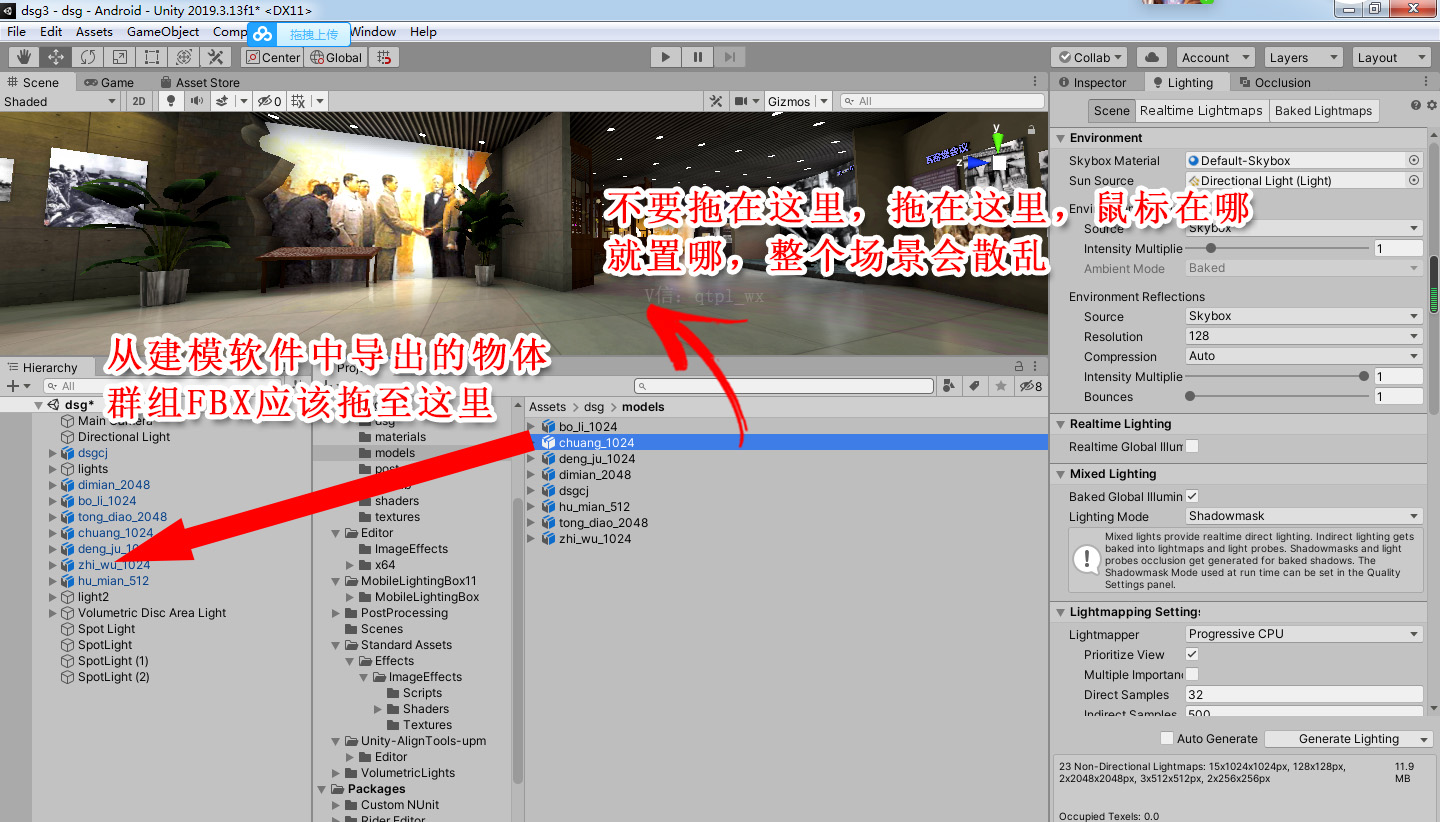Click Project panel search field
This screenshot has height=822, width=1440.
coord(784,386)
